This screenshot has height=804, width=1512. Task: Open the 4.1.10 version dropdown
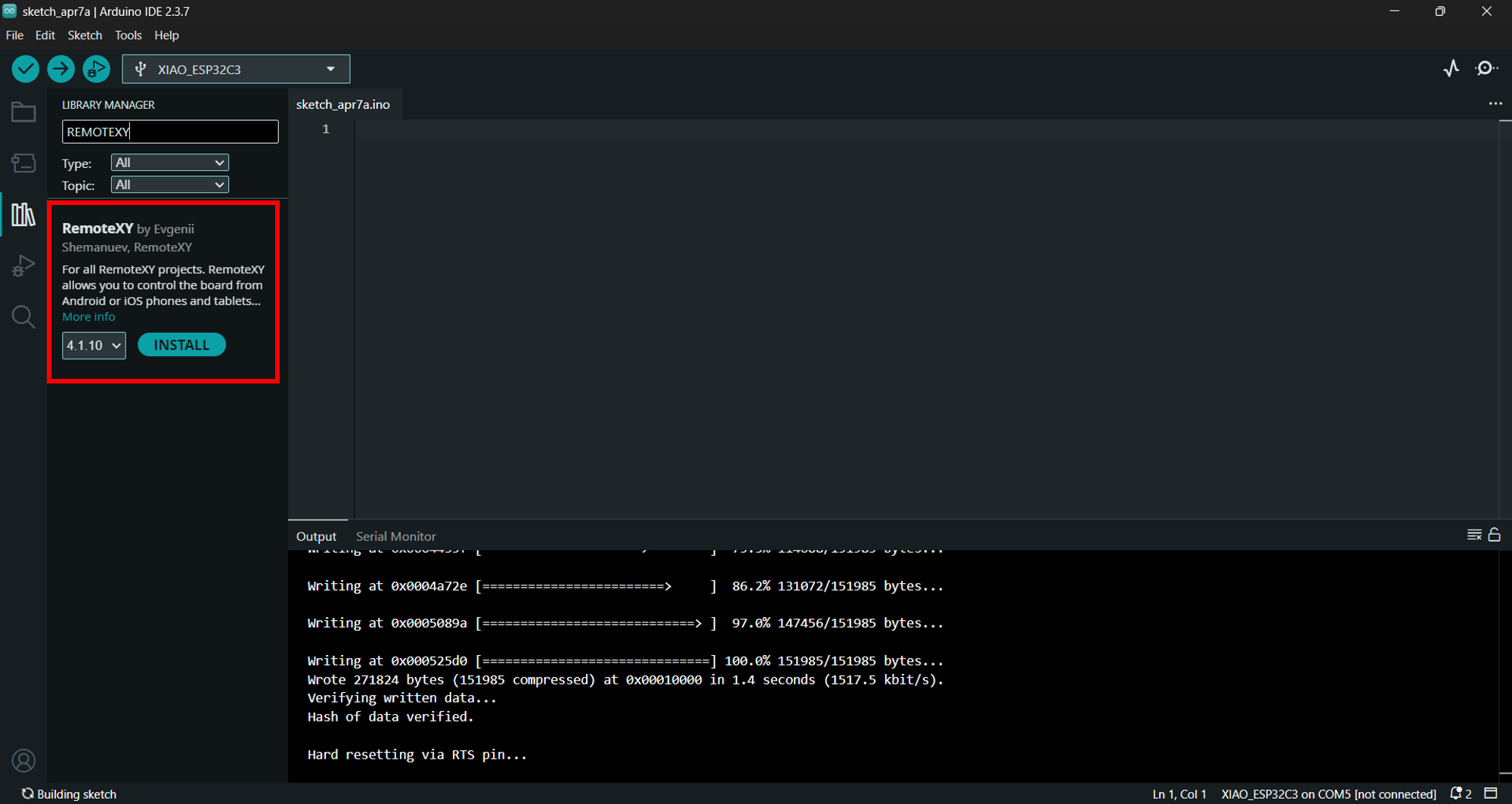click(94, 346)
